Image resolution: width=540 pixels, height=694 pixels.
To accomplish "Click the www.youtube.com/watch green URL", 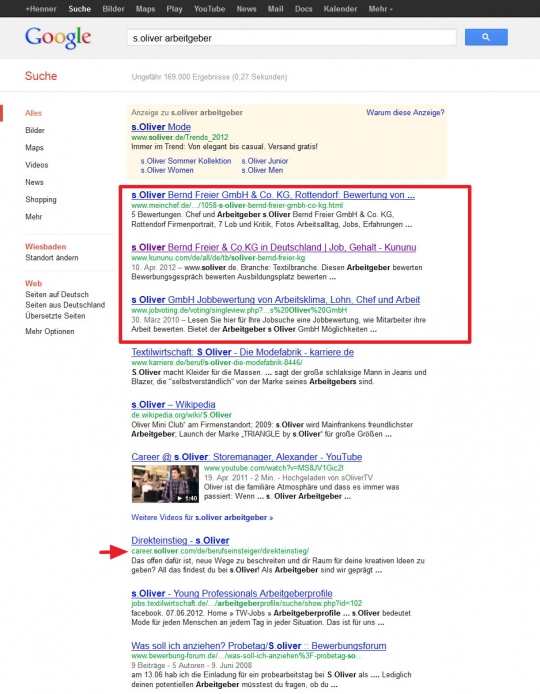I will 274,468.
